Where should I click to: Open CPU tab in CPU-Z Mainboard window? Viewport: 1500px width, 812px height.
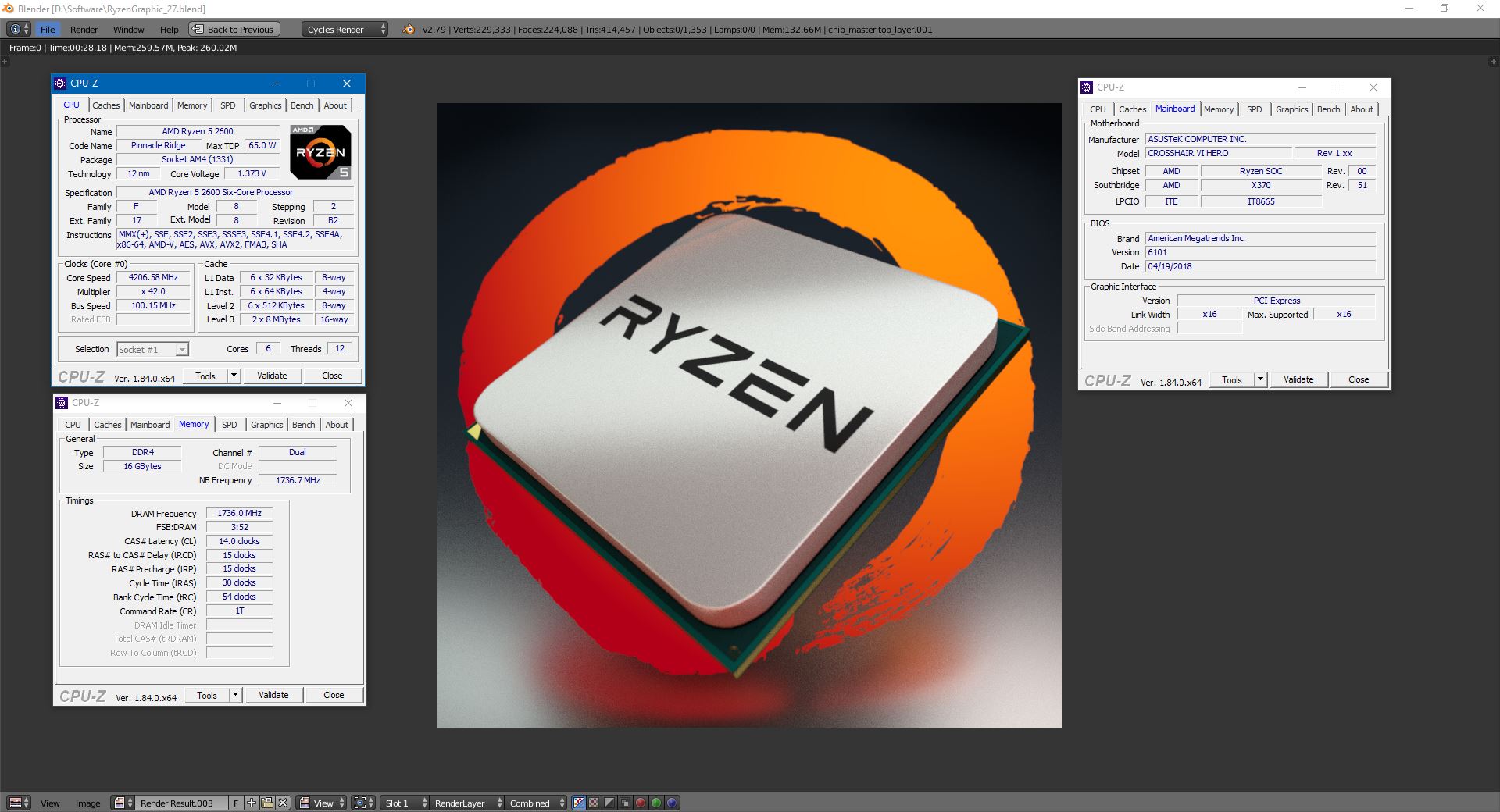[x=1098, y=109]
